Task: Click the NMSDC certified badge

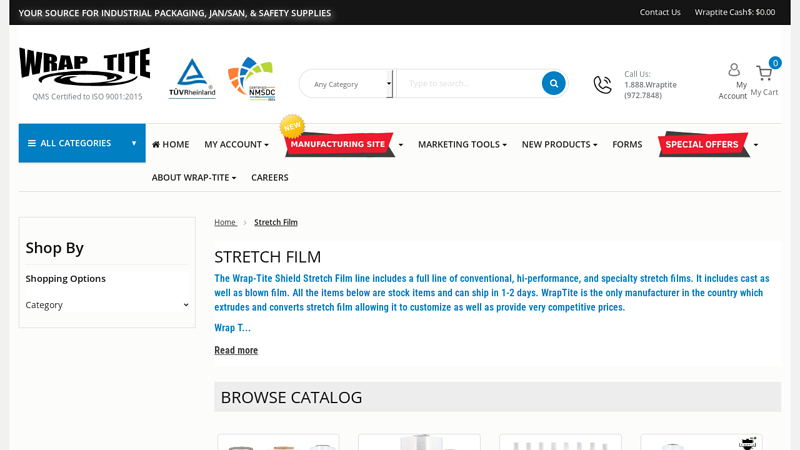Action: click(252, 79)
